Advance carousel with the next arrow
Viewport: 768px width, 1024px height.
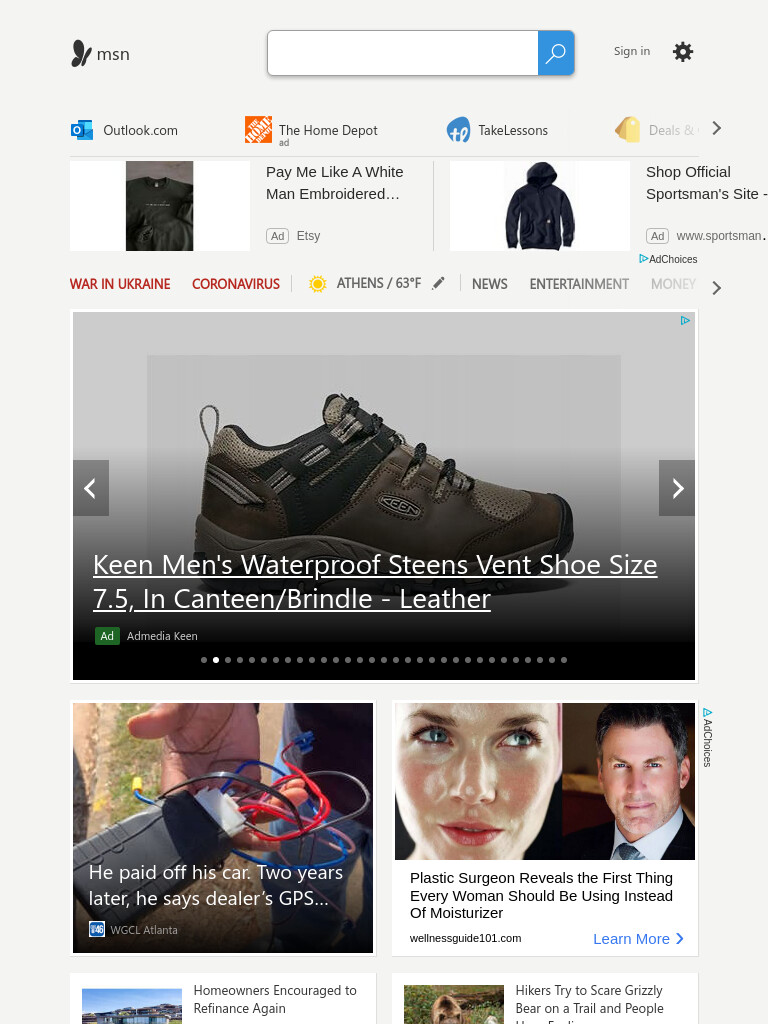(x=677, y=488)
